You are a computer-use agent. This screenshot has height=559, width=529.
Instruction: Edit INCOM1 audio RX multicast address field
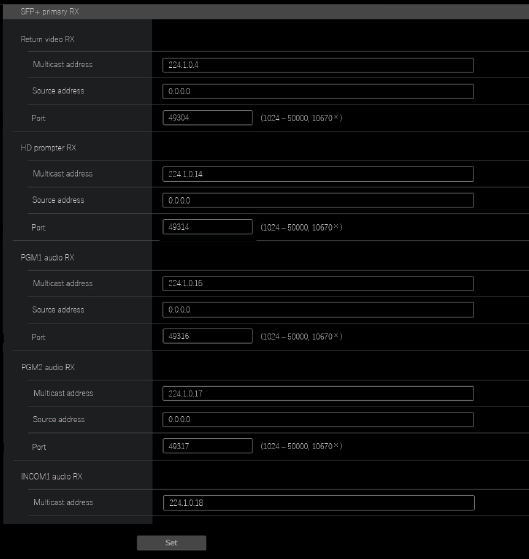tap(319, 503)
